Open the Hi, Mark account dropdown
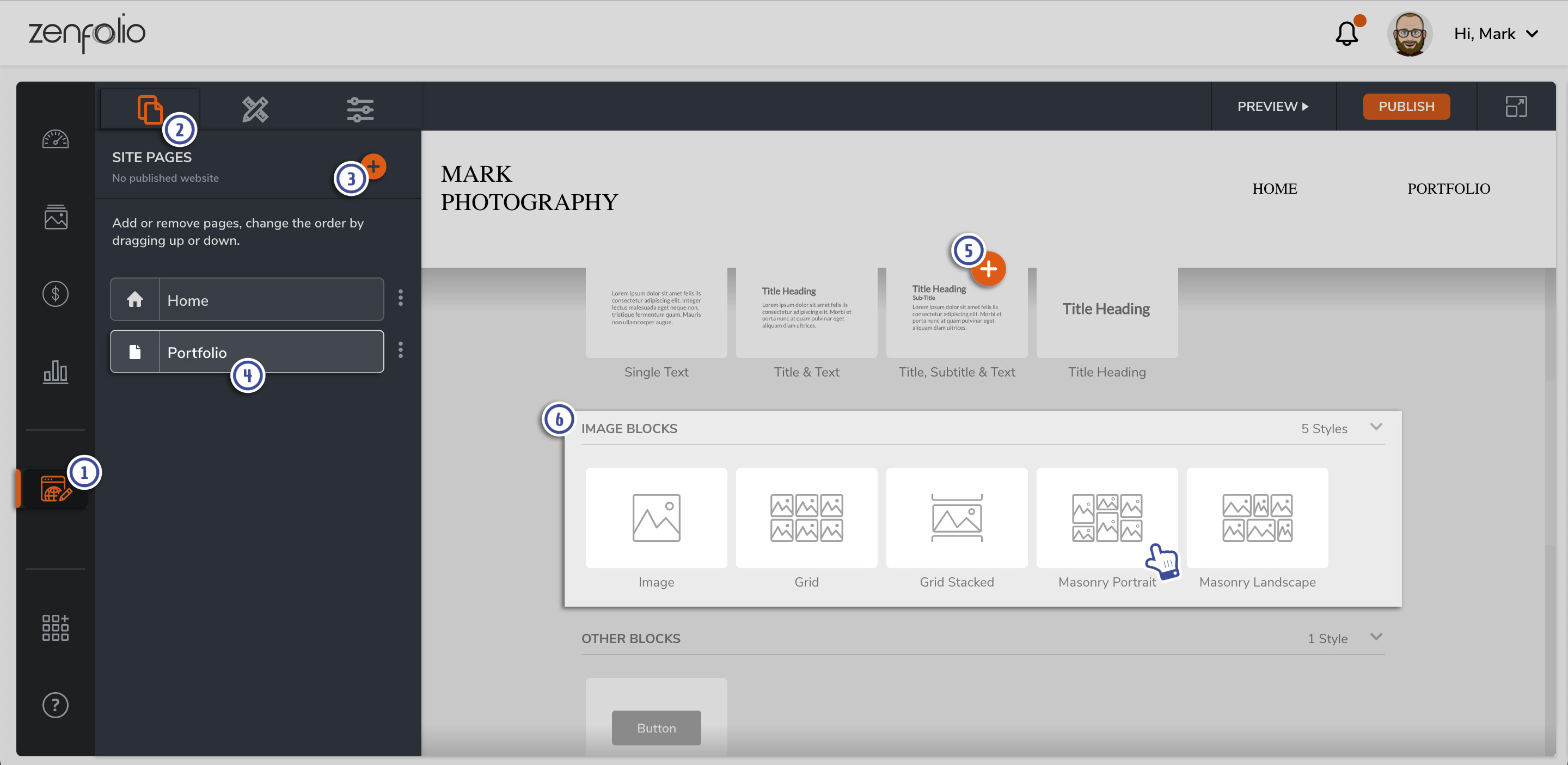 [x=1496, y=33]
